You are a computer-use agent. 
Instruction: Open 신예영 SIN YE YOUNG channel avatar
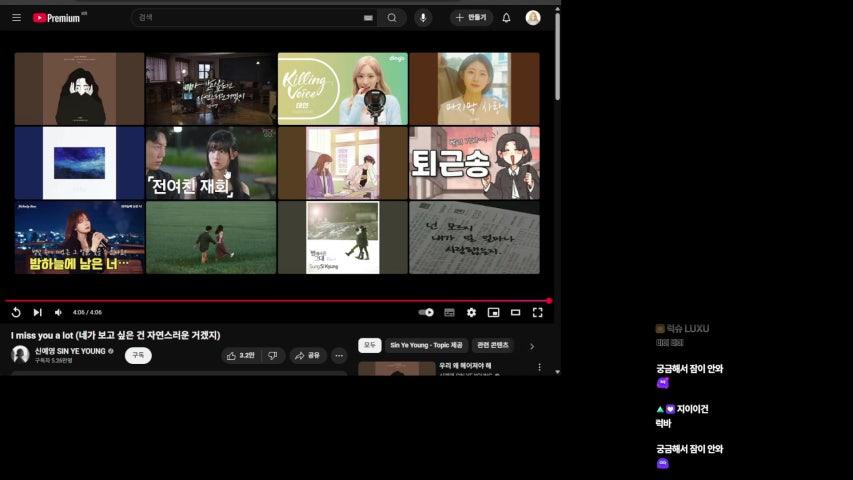20,355
